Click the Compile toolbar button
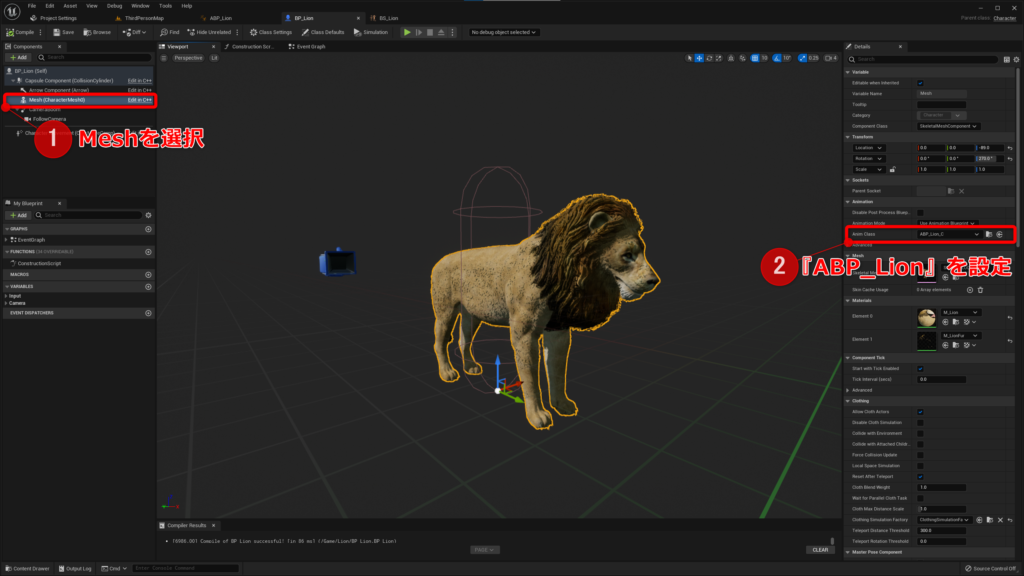The height and width of the screenshot is (576, 1024). [x=20, y=32]
